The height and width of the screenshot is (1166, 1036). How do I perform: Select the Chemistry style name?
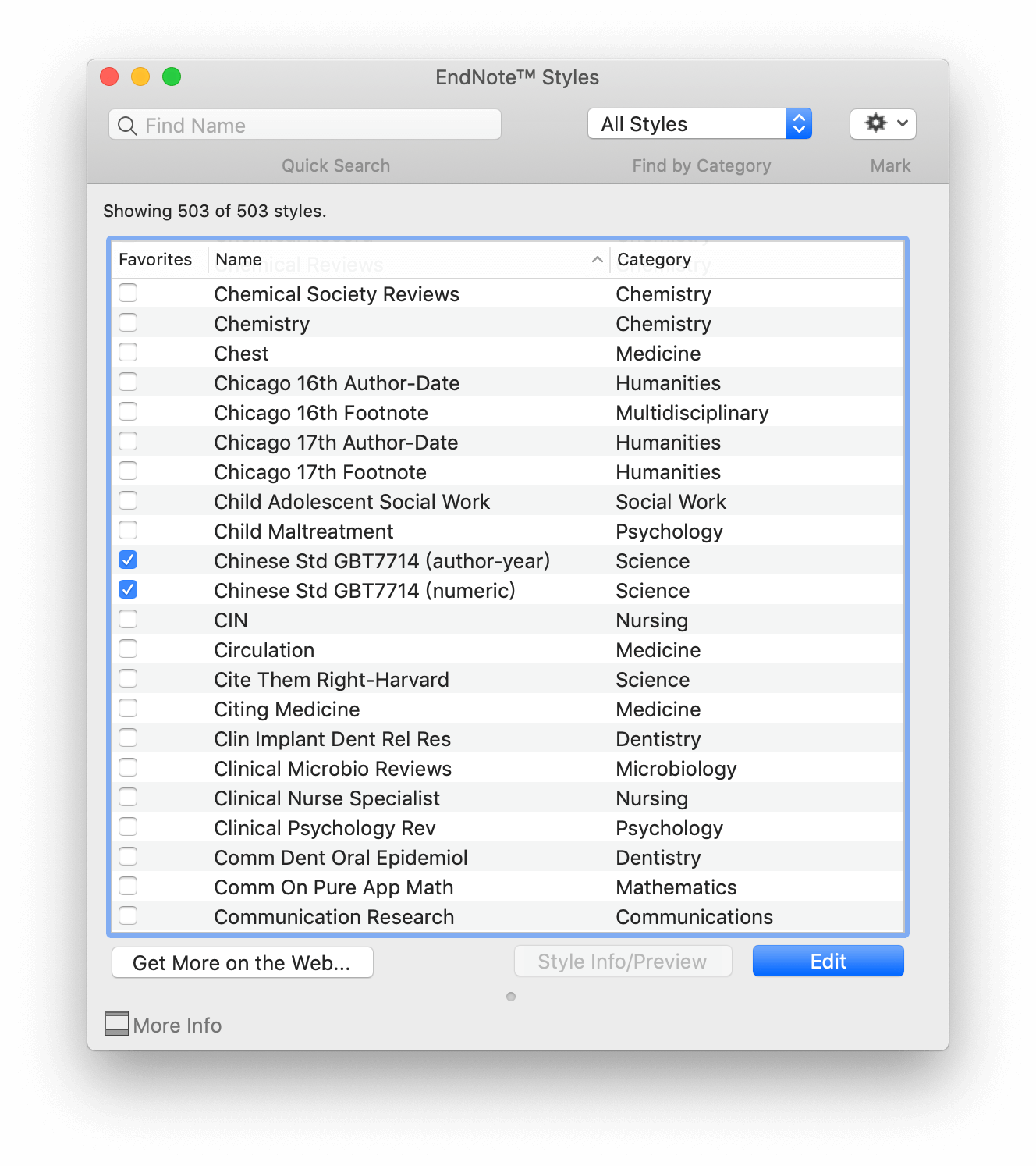262,324
